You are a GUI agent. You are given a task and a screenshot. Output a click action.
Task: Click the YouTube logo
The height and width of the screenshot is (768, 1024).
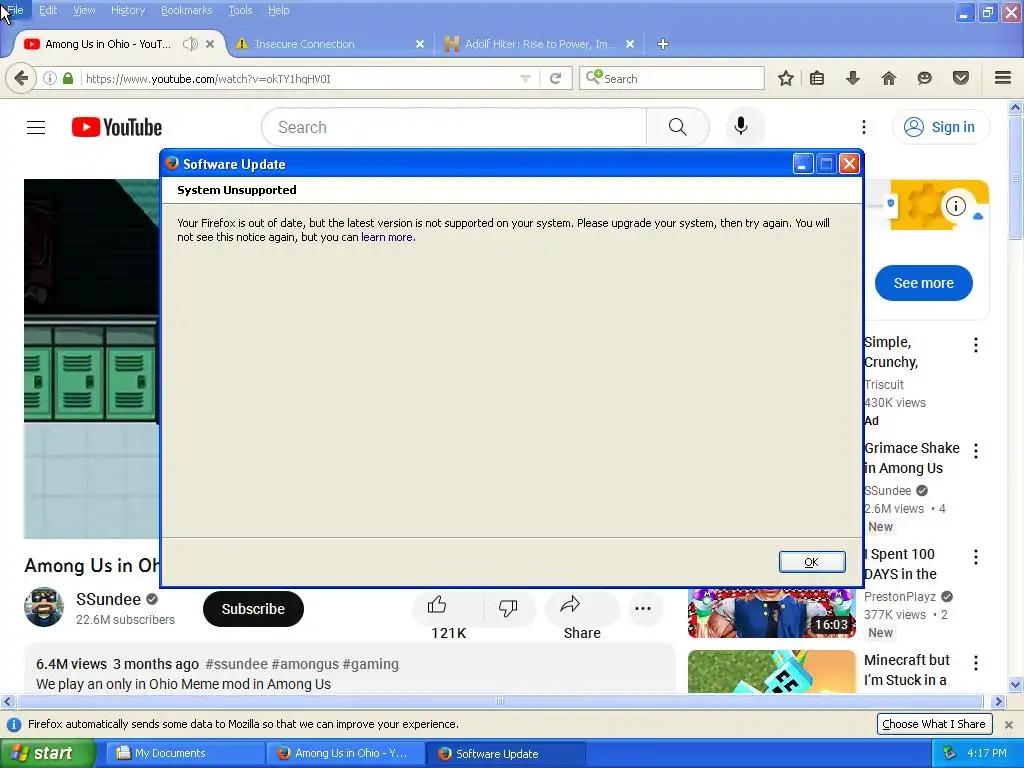pyautogui.click(x=117, y=127)
